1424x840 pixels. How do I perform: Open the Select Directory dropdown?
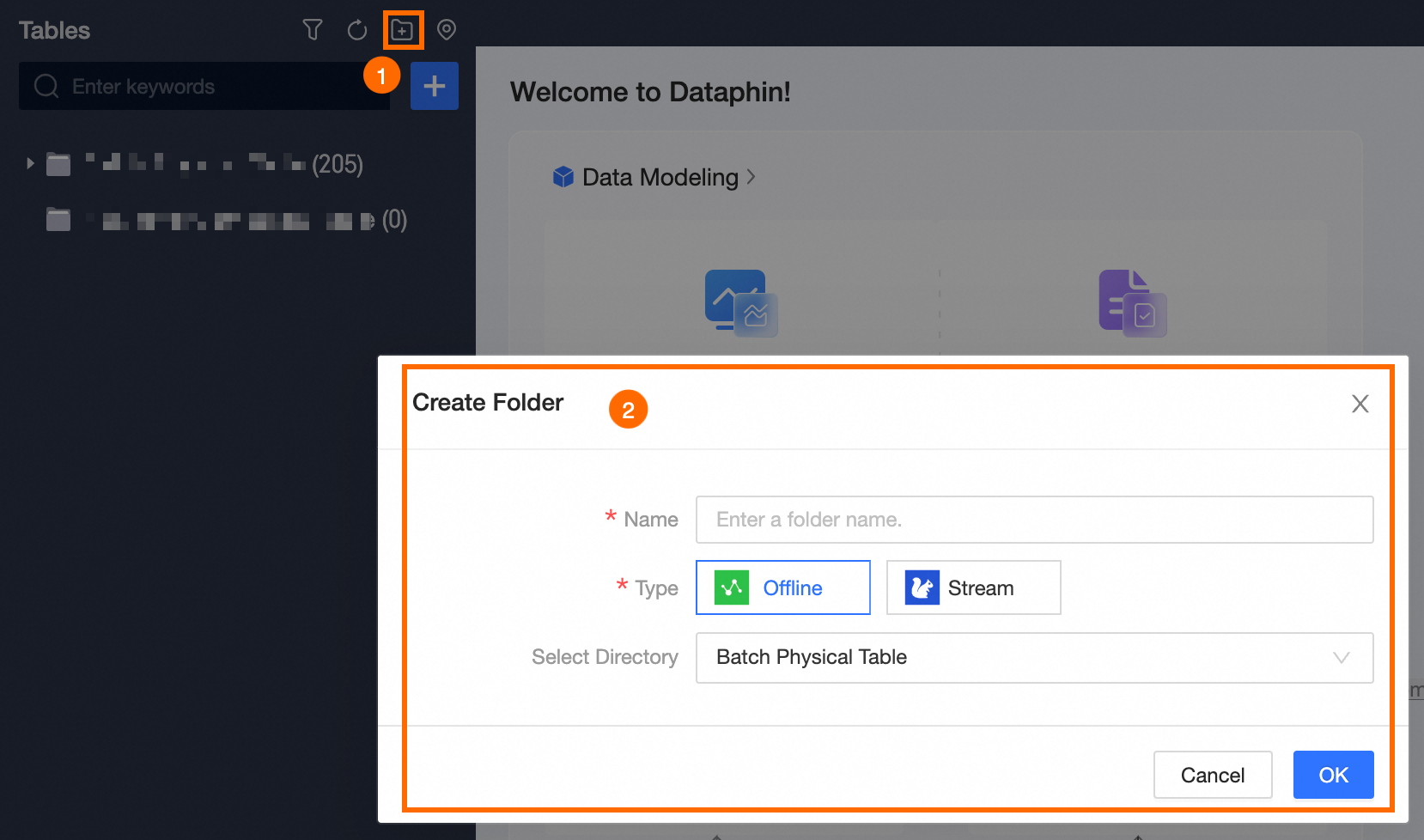[1035, 658]
